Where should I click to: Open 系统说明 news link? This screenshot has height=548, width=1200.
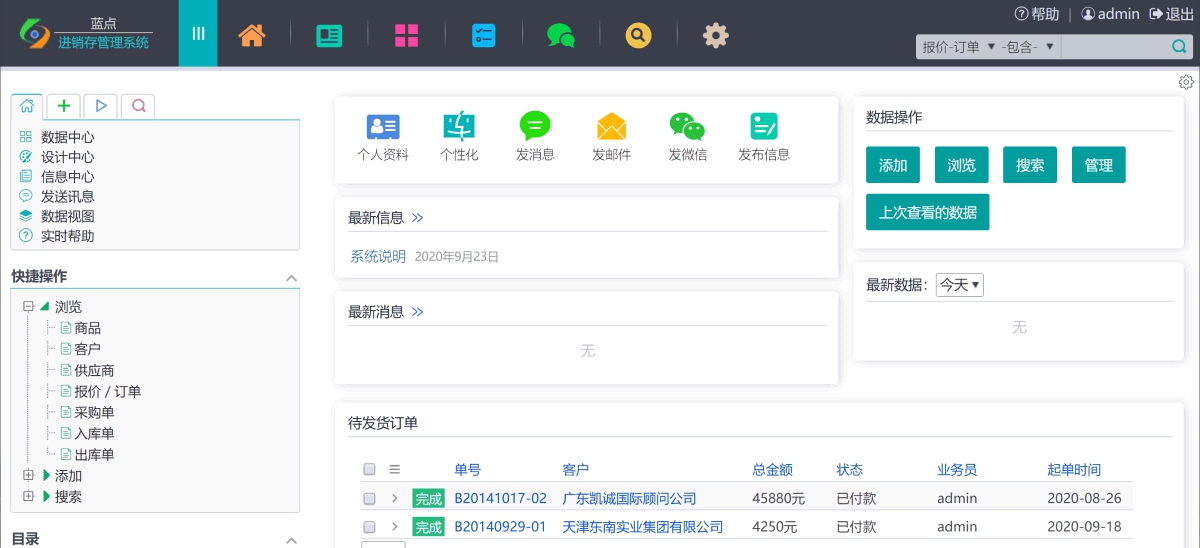point(378,256)
